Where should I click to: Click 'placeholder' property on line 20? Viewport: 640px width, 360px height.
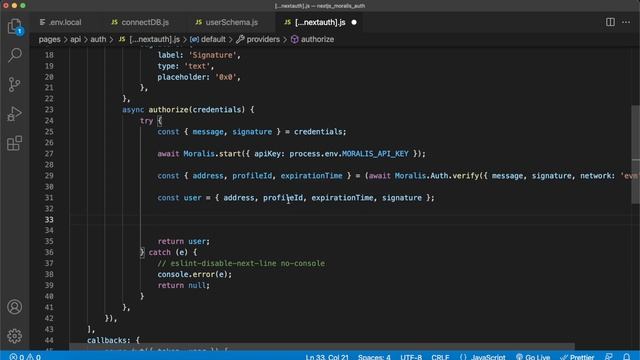pos(182,77)
